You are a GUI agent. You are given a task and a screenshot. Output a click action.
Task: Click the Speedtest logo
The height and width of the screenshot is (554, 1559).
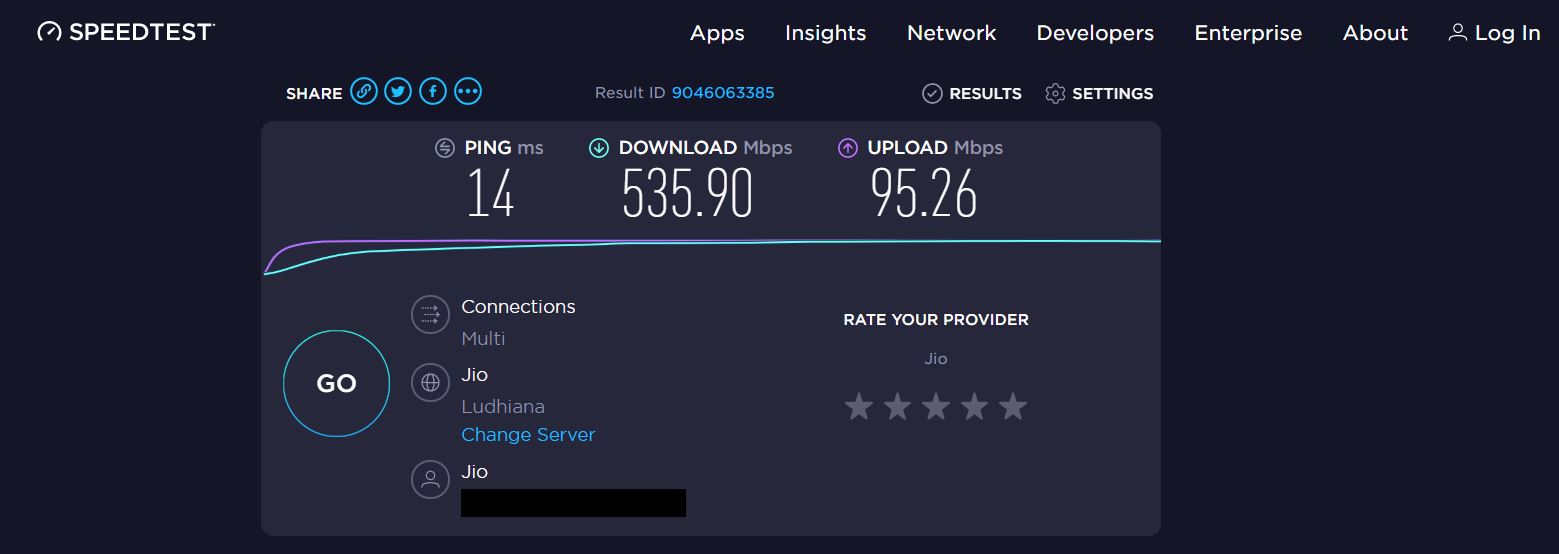click(126, 32)
